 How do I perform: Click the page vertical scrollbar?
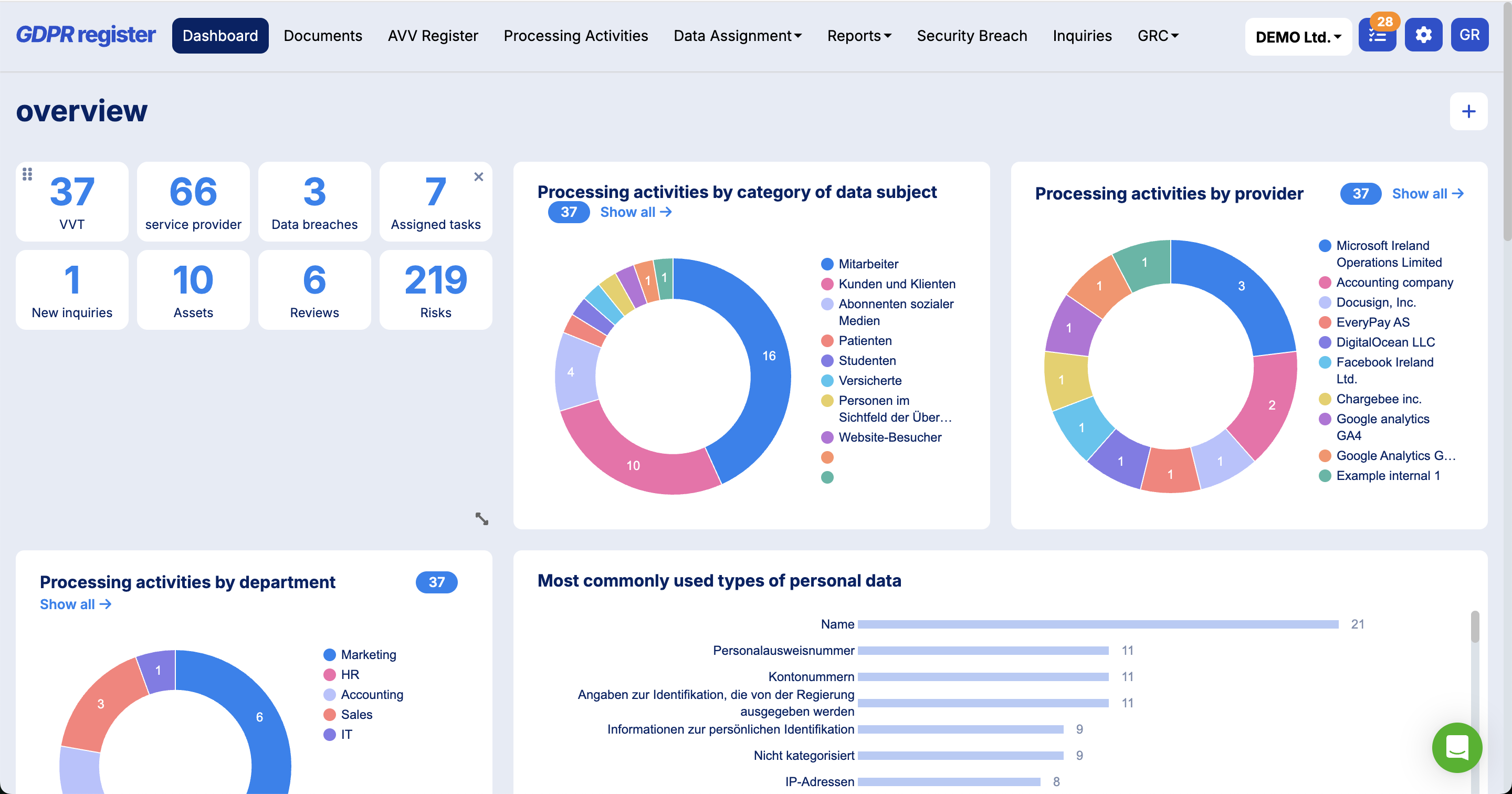coord(1507,120)
